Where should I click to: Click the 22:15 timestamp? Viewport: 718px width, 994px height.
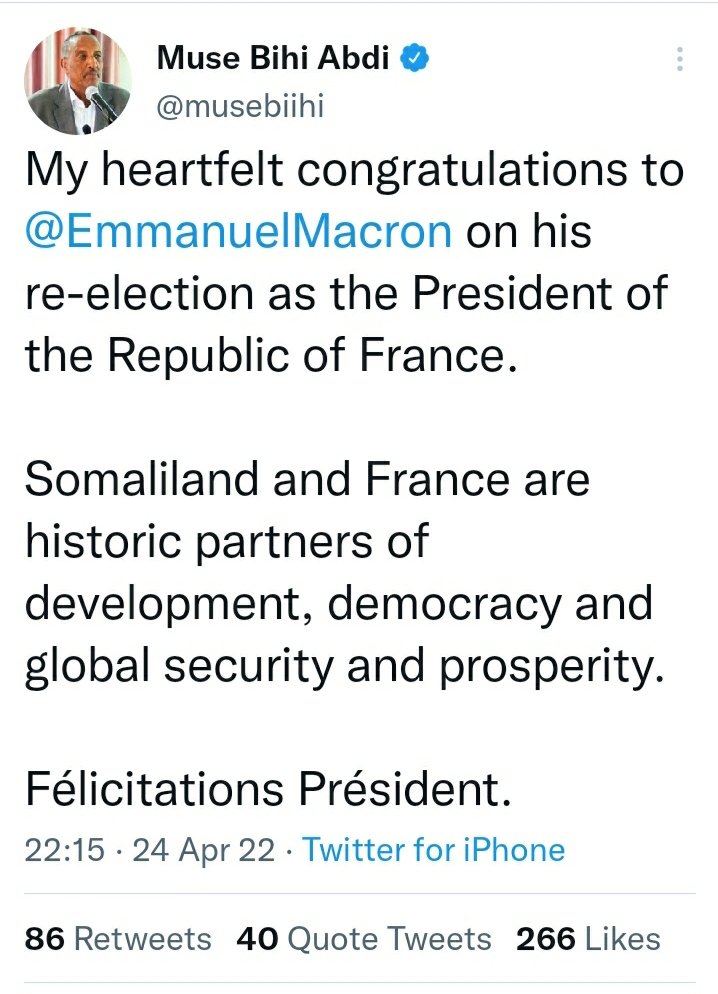pyautogui.click(x=62, y=850)
